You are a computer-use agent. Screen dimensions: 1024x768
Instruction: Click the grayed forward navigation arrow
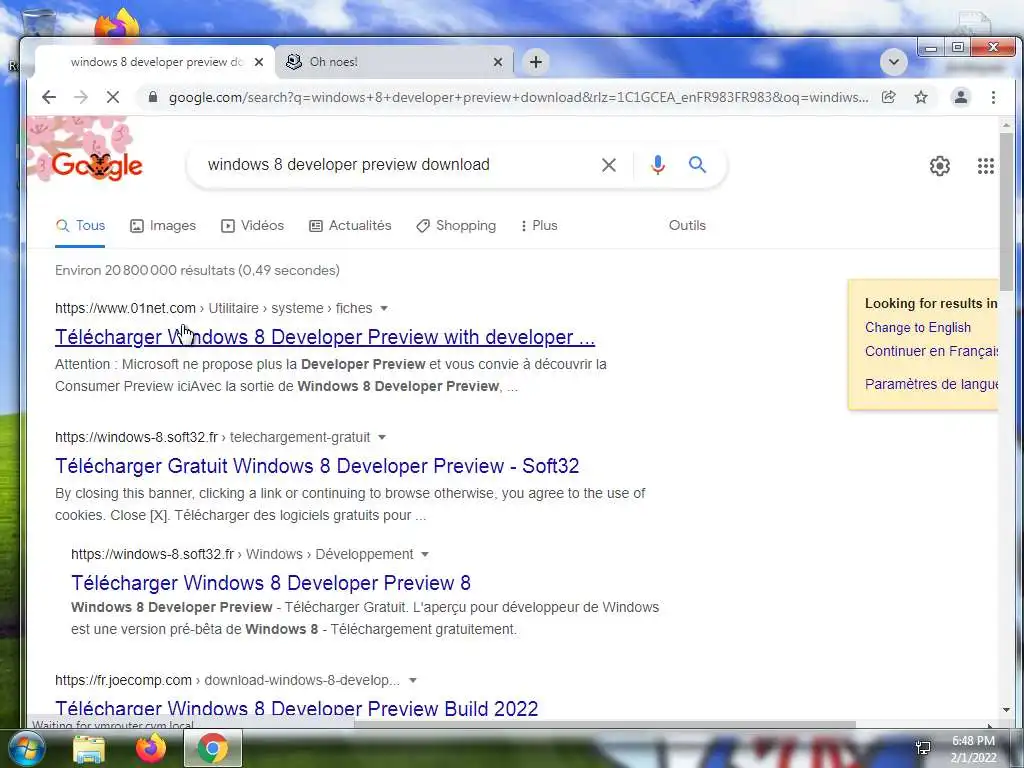point(81,97)
